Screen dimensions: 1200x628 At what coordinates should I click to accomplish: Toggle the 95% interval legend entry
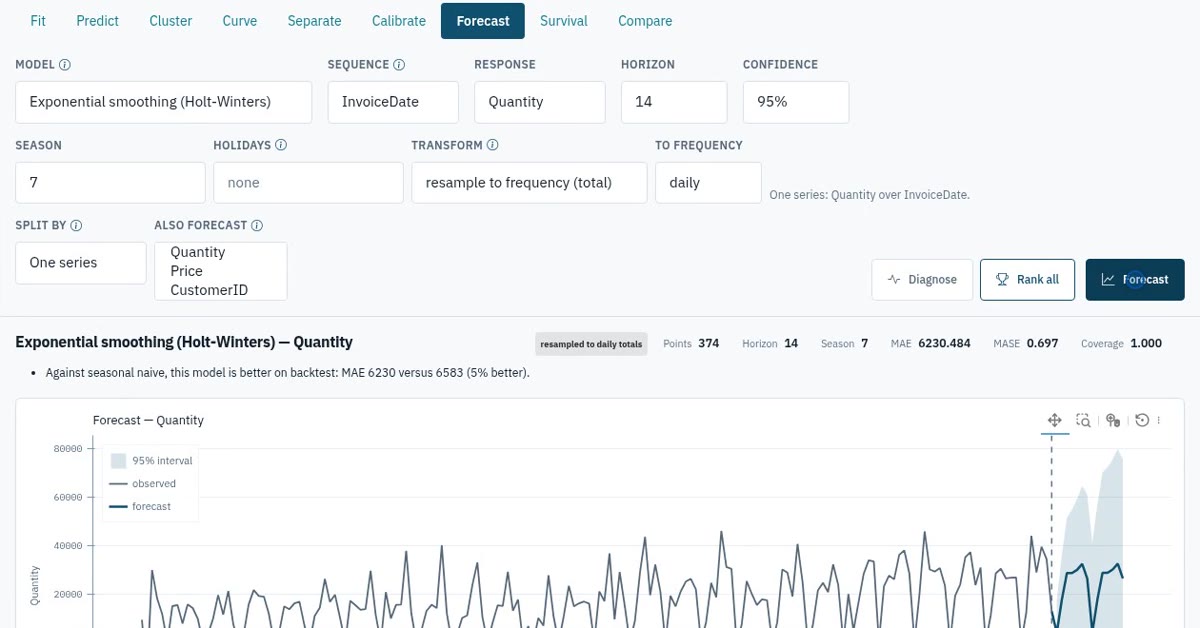(151, 461)
